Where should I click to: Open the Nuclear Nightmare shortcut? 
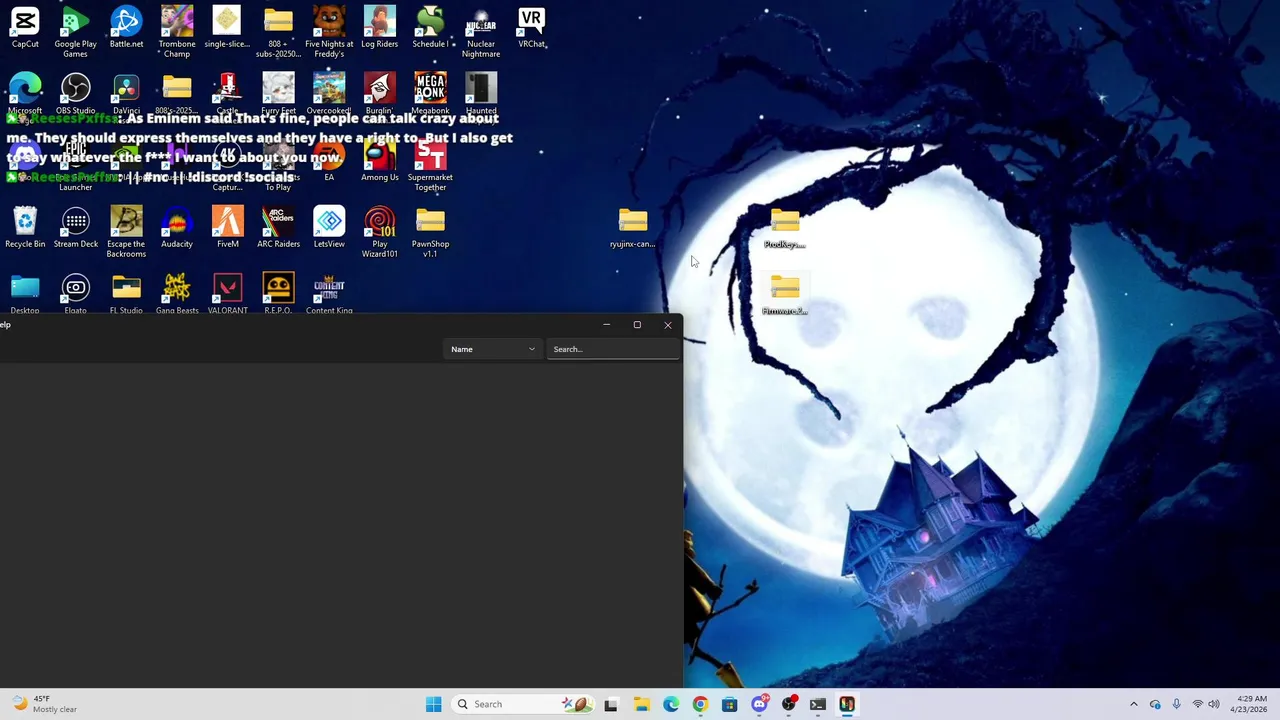[x=481, y=32]
